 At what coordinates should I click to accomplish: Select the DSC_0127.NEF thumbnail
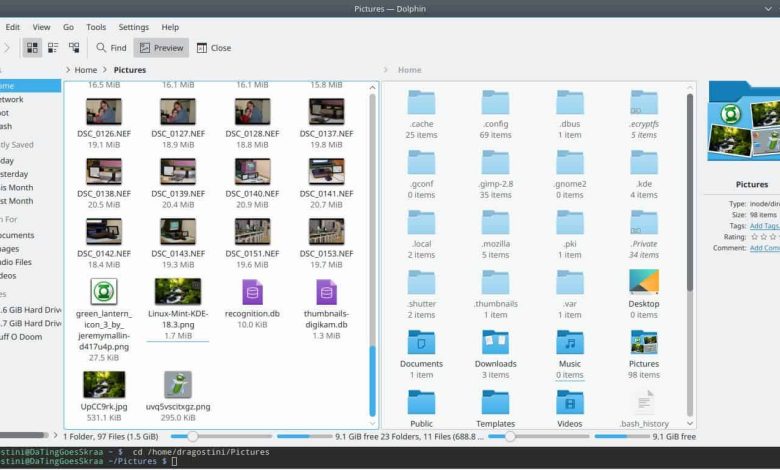(177, 111)
